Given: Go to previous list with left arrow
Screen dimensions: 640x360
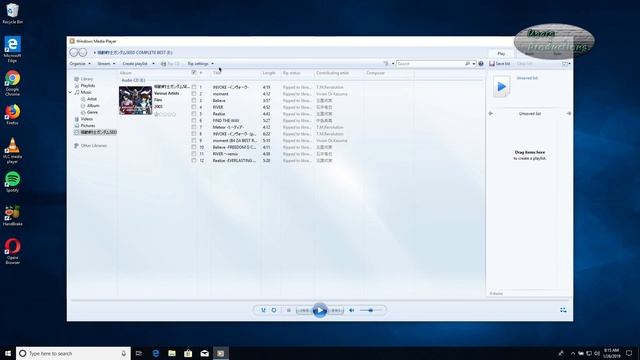Looking at the screenshot, I should (x=491, y=113).
